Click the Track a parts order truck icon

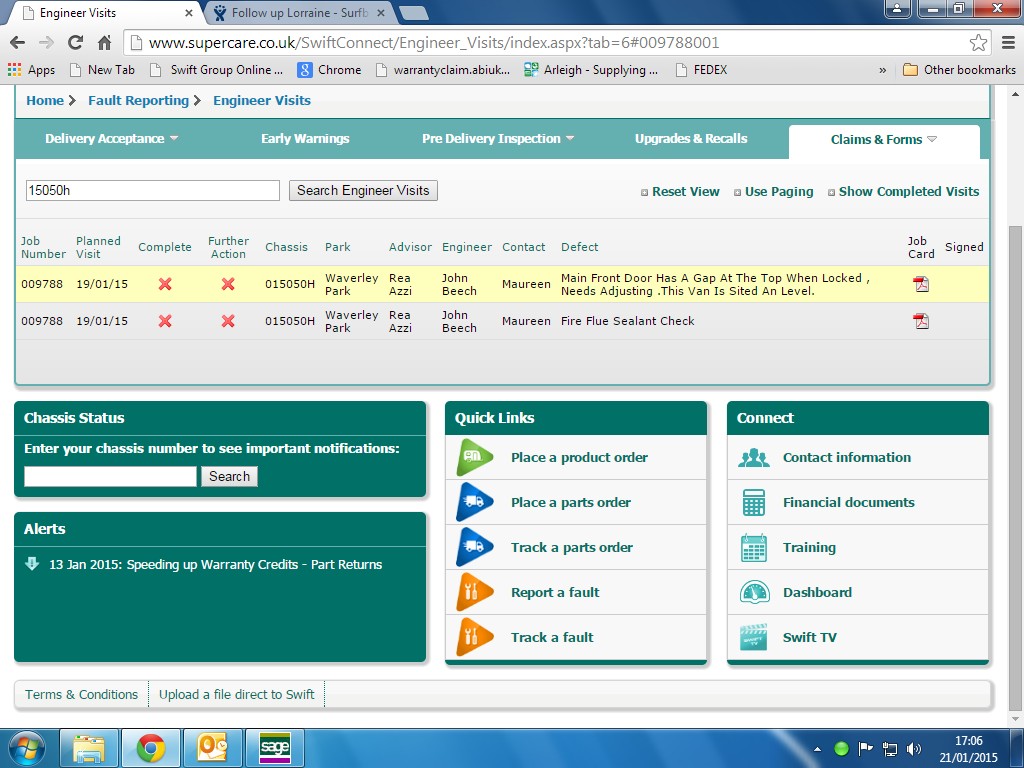tap(474, 547)
